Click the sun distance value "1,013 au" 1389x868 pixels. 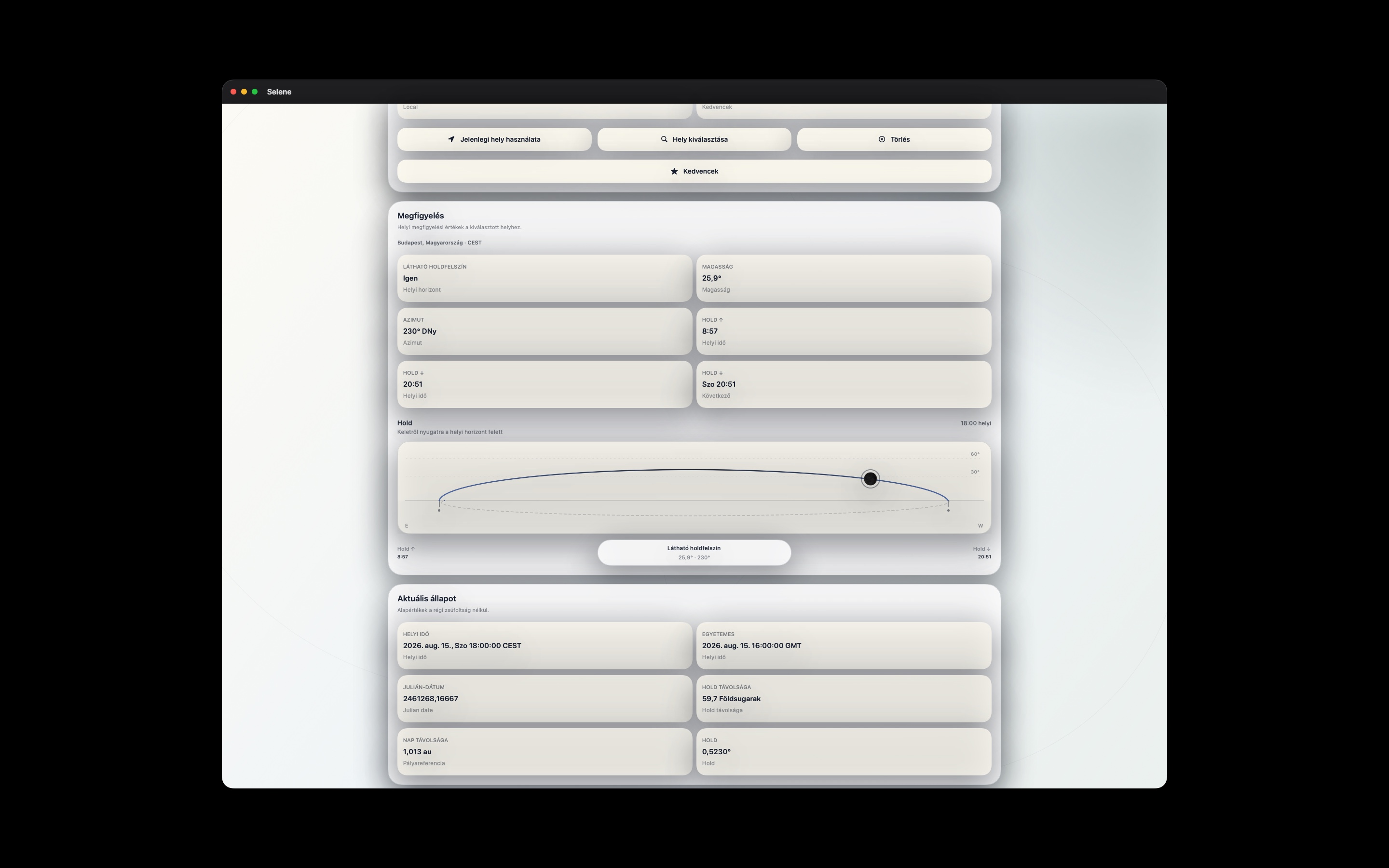(x=417, y=752)
